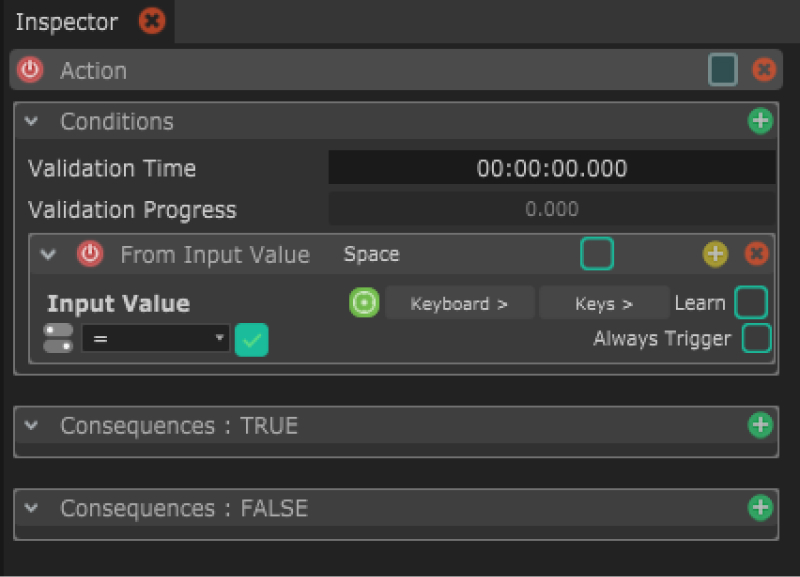The width and height of the screenshot is (800, 577).
Task: Click the yellow plus on Input Value row
Action: (715, 254)
